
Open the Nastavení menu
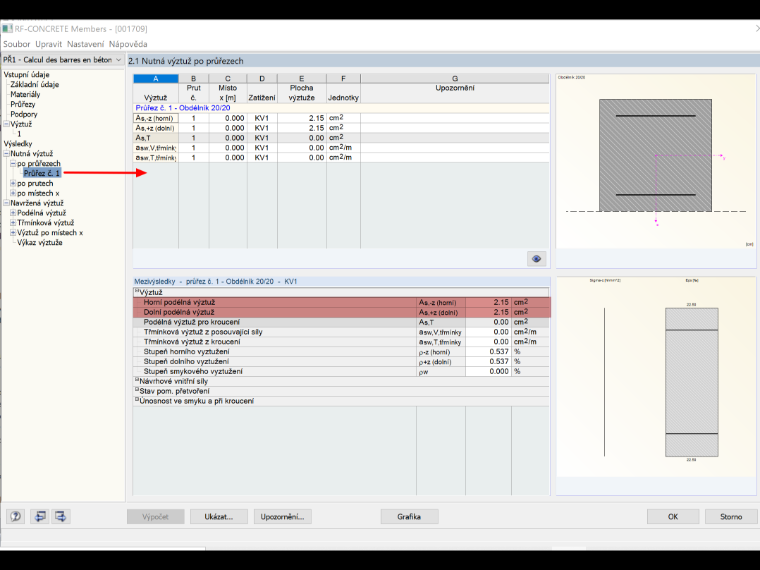pos(85,44)
